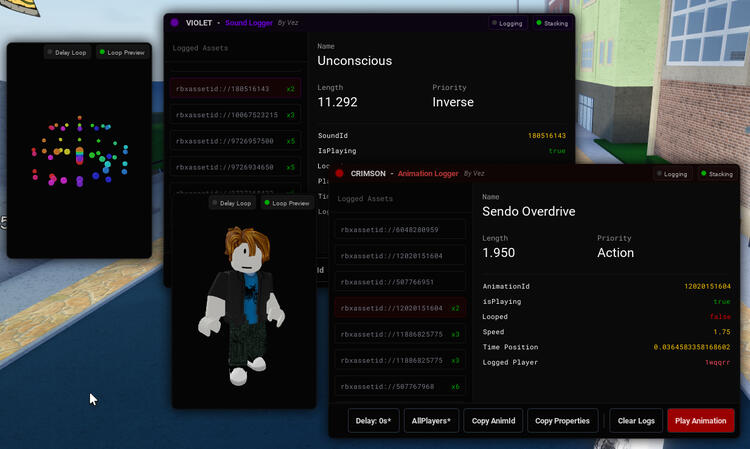Image resolution: width=750 pixels, height=449 pixels.
Task: Select animation asset rbxassetid://507767968
Action: coord(400,386)
